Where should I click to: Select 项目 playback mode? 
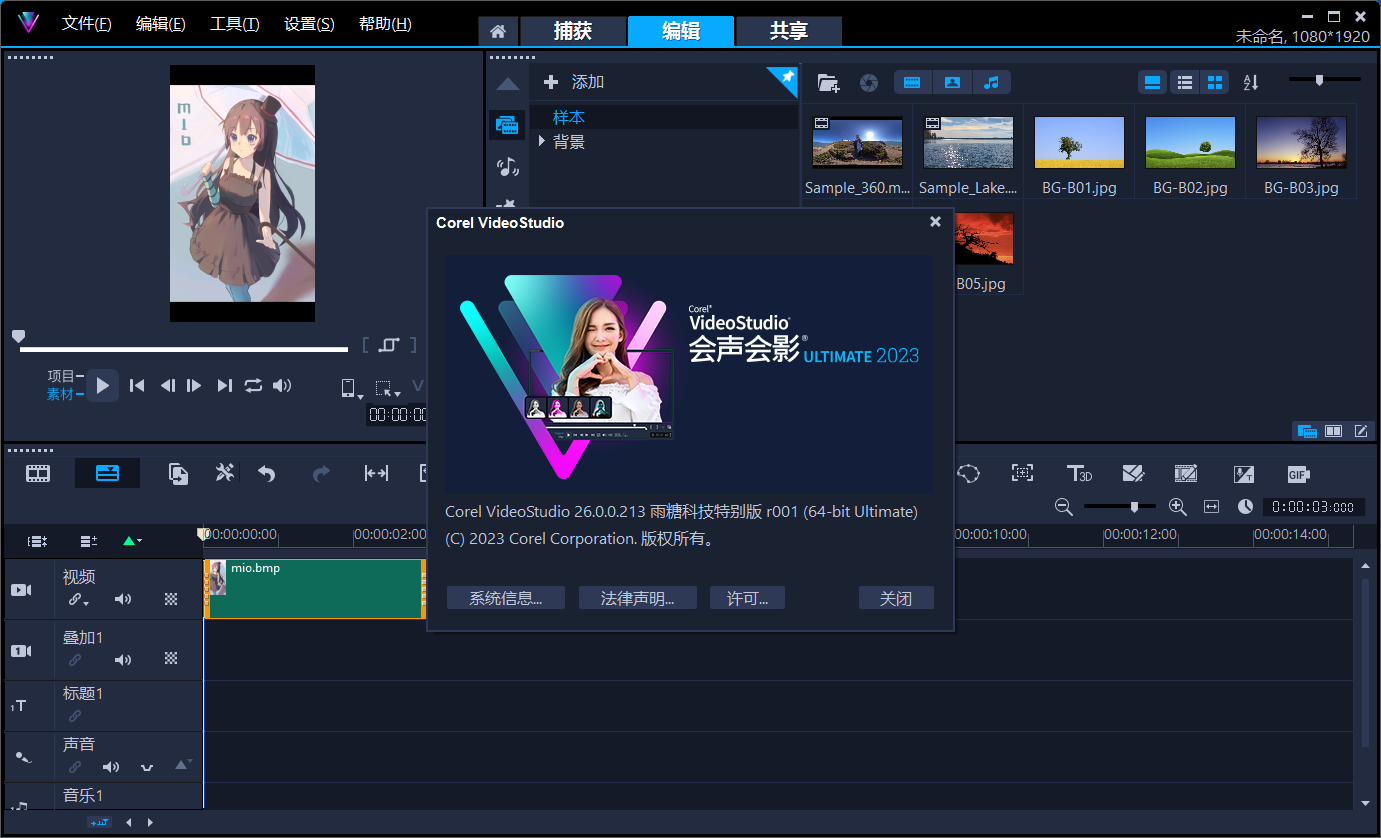pyautogui.click(x=61, y=376)
